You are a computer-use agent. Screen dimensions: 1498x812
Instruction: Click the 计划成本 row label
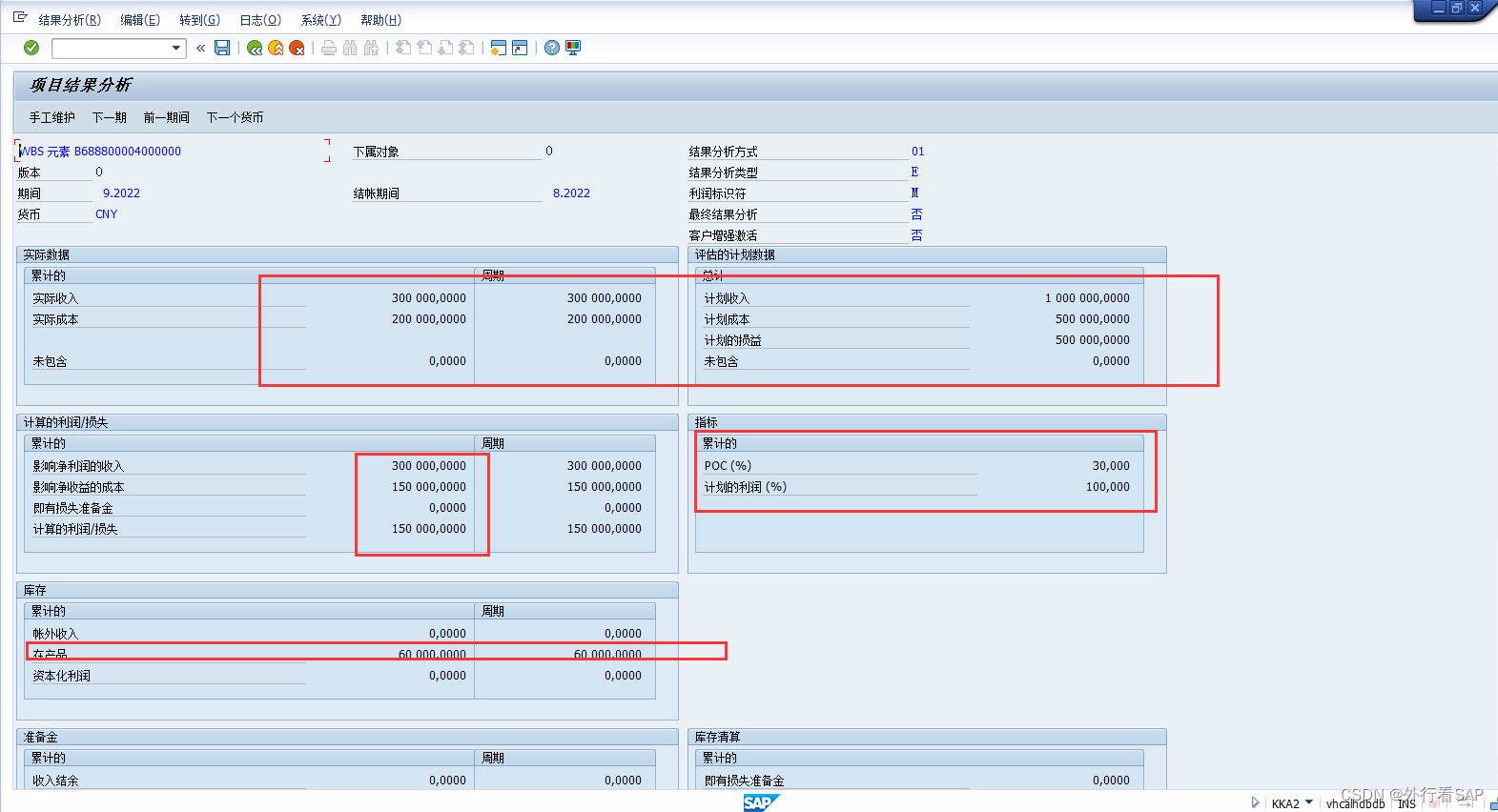[727, 319]
